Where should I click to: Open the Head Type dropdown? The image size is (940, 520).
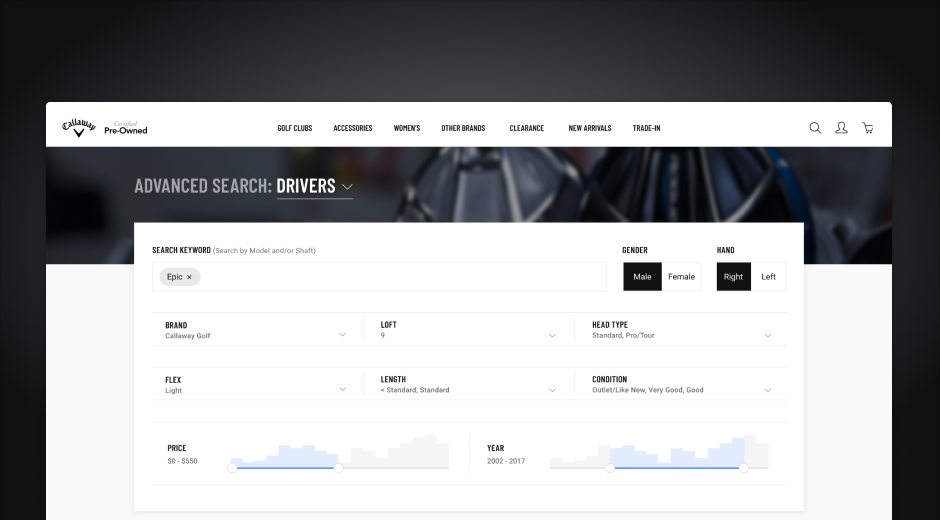point(768,335)
